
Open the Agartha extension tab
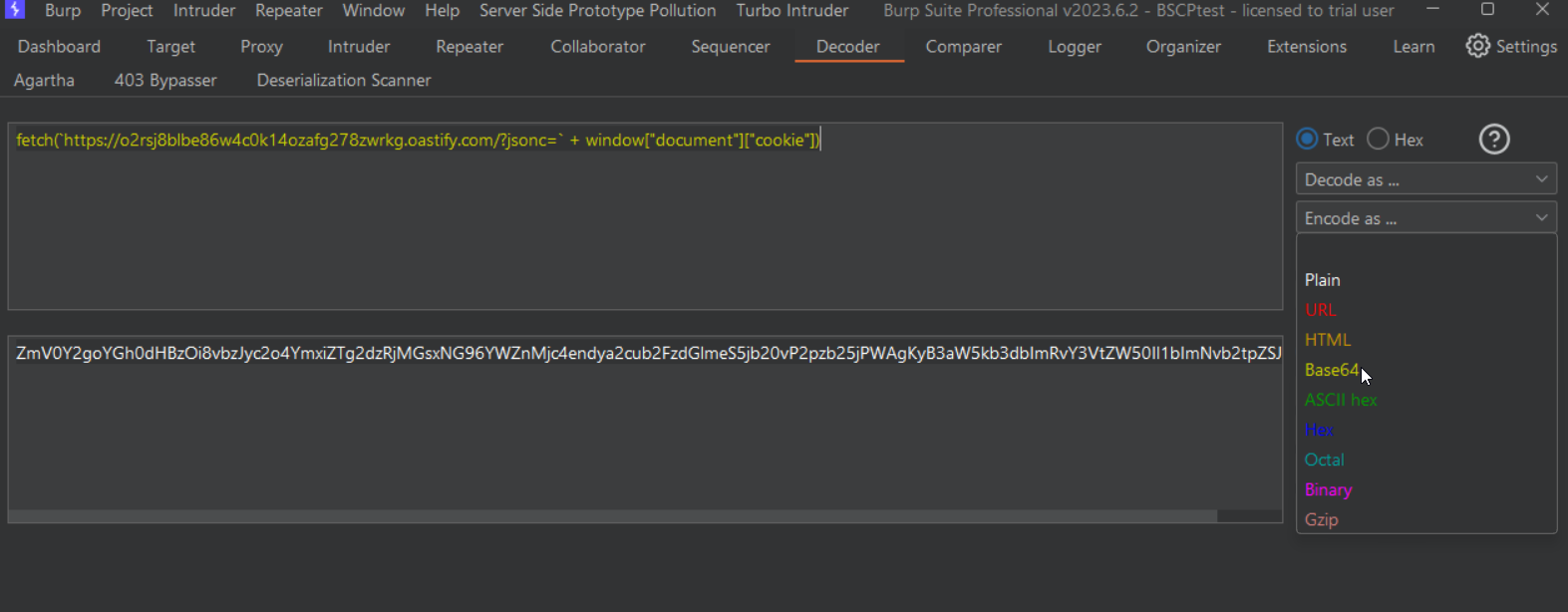(x=44, y=80)
